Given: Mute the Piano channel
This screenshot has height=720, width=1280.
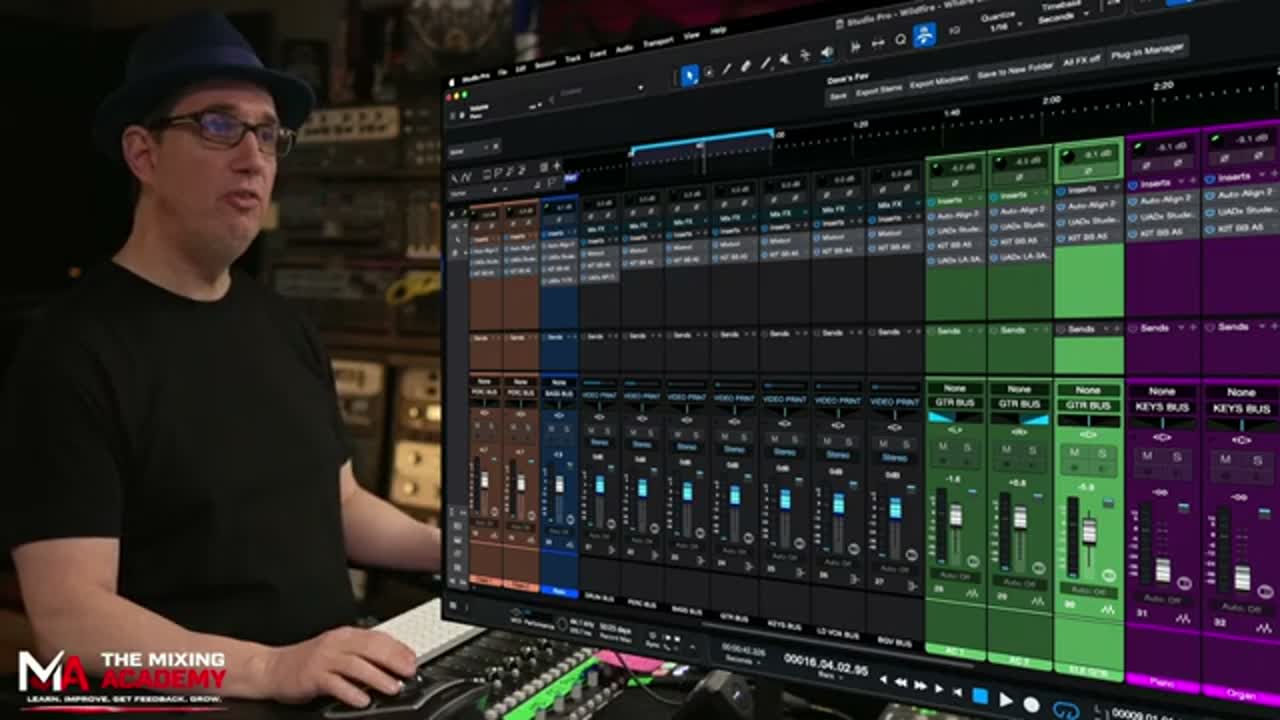Looking at the screenshot, I should pos(1147,456).
